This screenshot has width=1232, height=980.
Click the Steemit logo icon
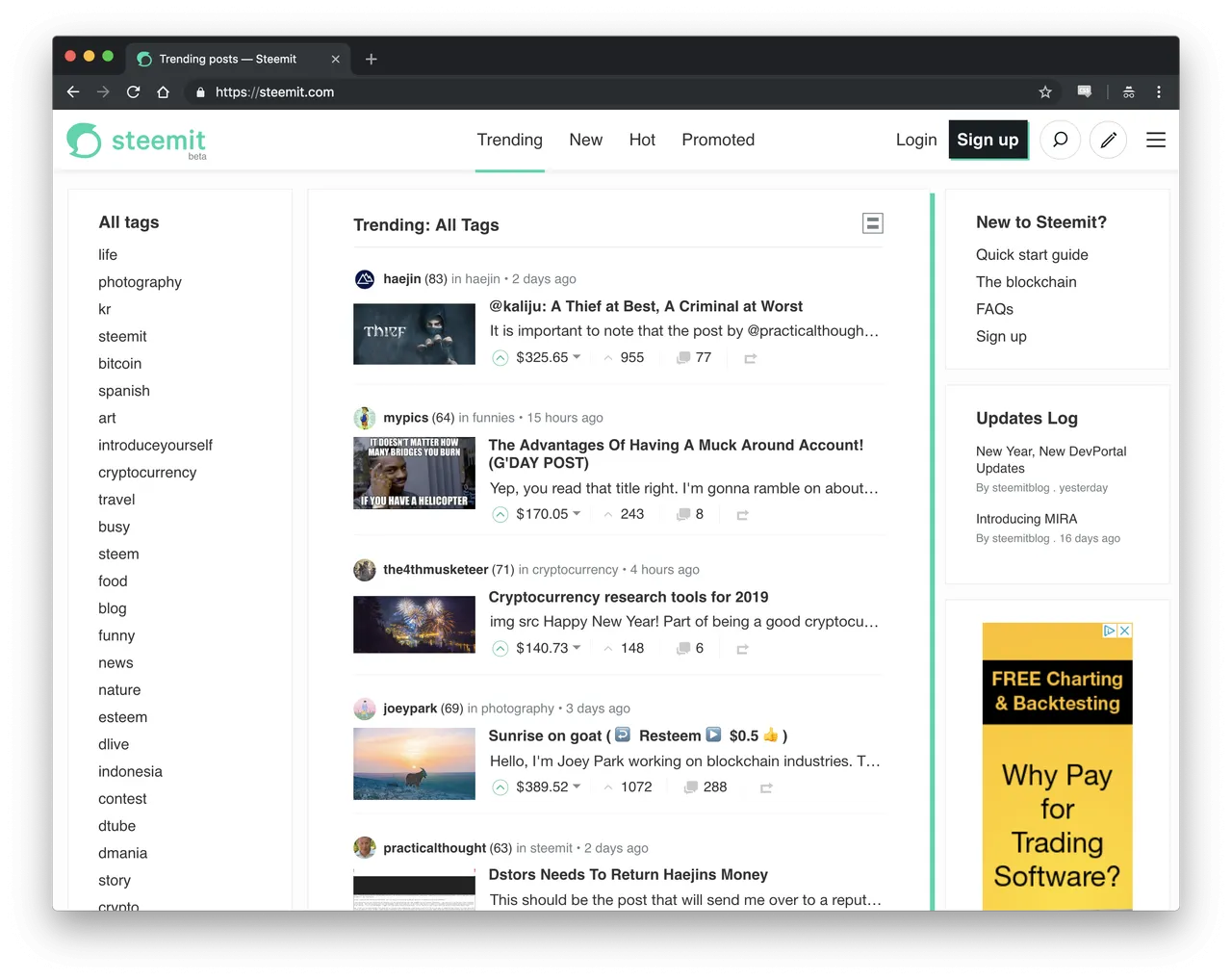pos(84,141)
